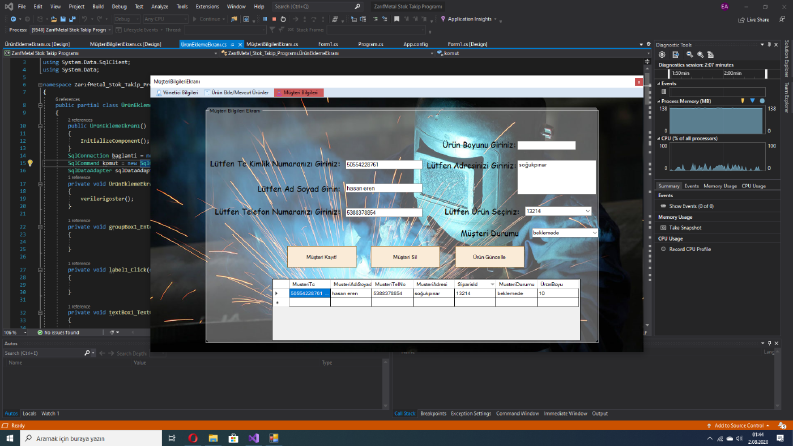
Task: Click the Stop Debugging red square icon
Action: (274, 19)
